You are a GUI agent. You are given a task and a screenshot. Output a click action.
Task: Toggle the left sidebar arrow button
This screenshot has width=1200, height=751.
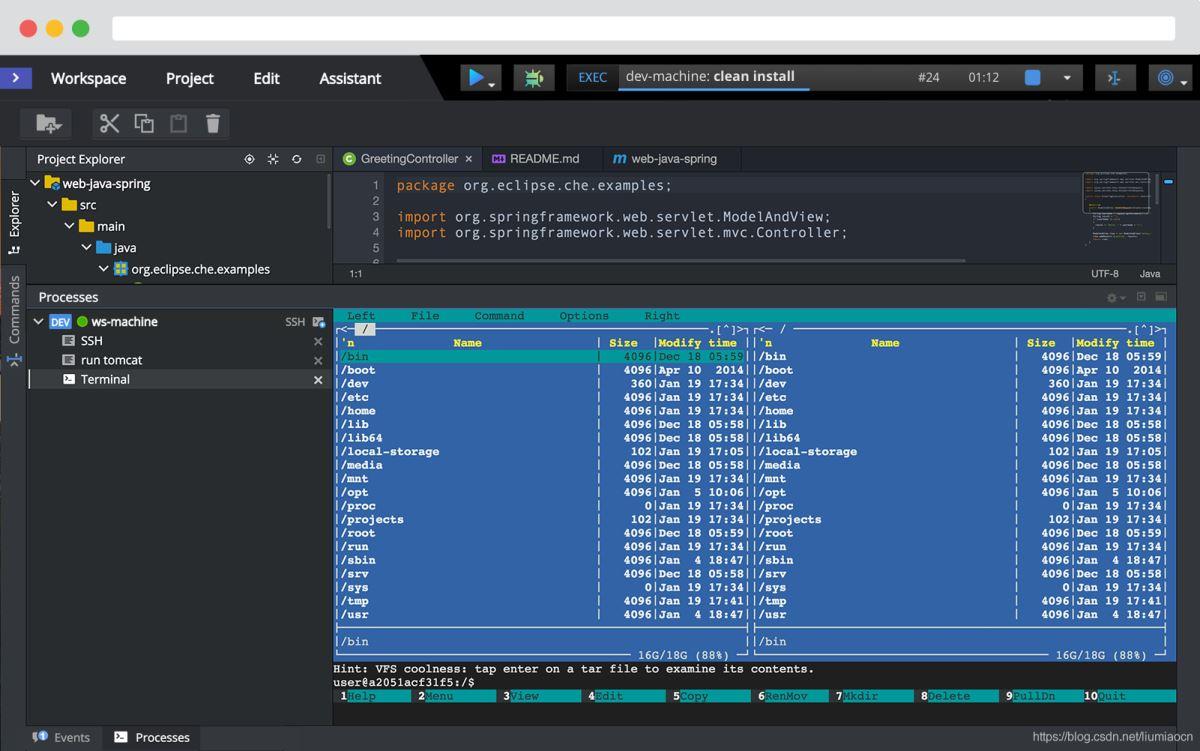16,77
